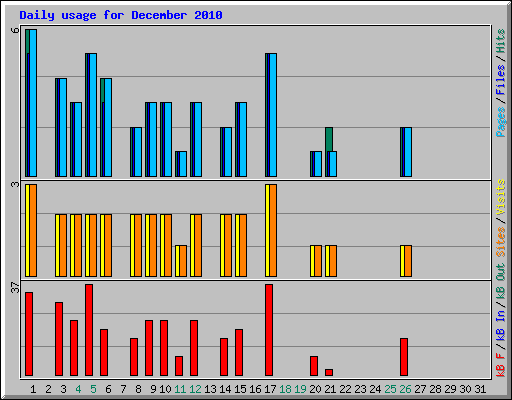512x400 pixels.
Task: Click the "37" axis value of kB chart
Action: click(x=15, y=287)
